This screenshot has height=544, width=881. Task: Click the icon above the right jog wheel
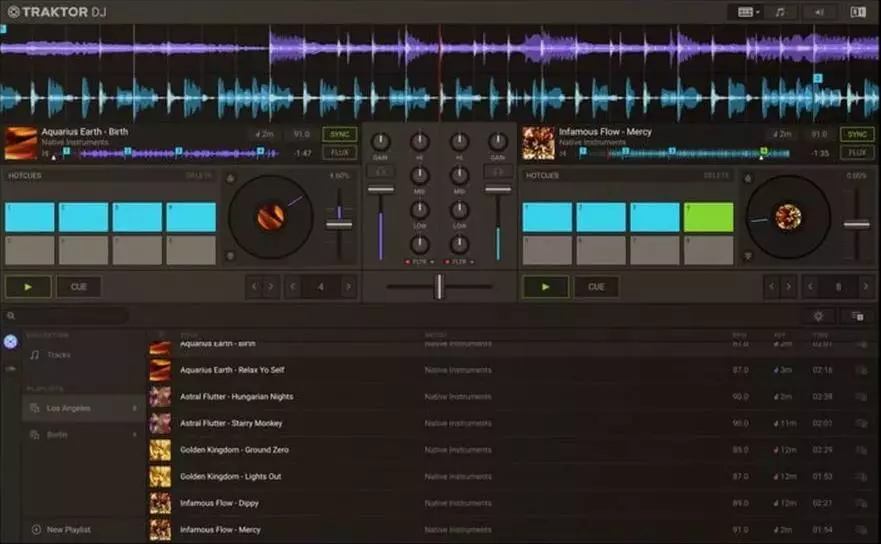[748, 178]
